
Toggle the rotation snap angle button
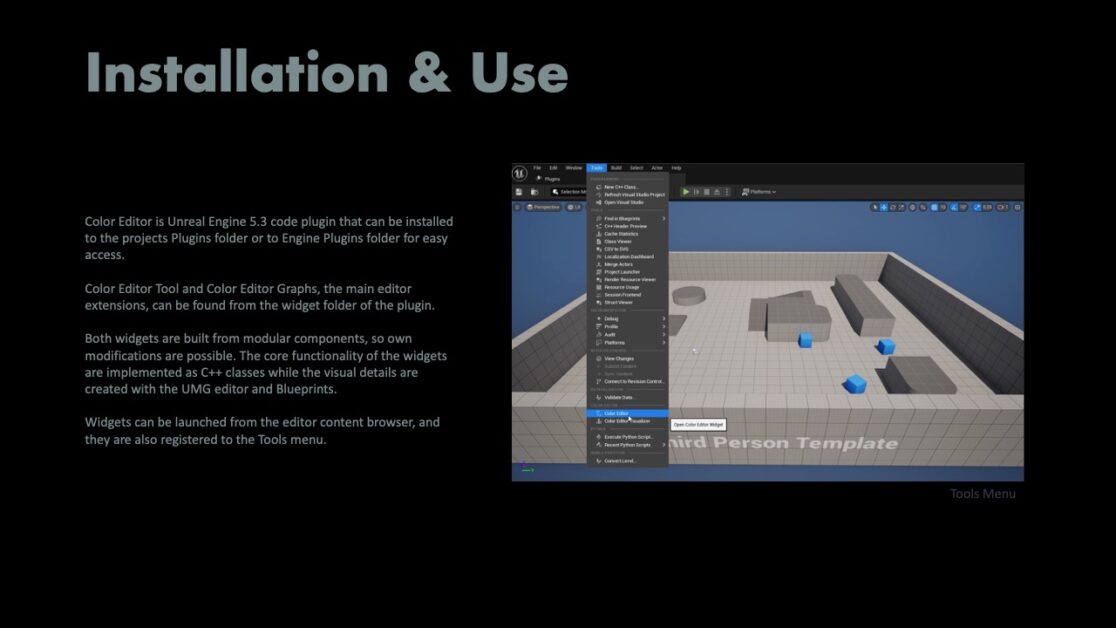(x=954, y=207)
